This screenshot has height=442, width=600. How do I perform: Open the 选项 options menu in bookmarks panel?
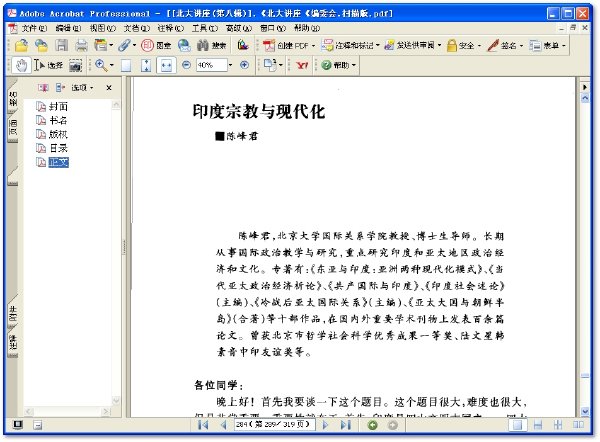(82, 88)
